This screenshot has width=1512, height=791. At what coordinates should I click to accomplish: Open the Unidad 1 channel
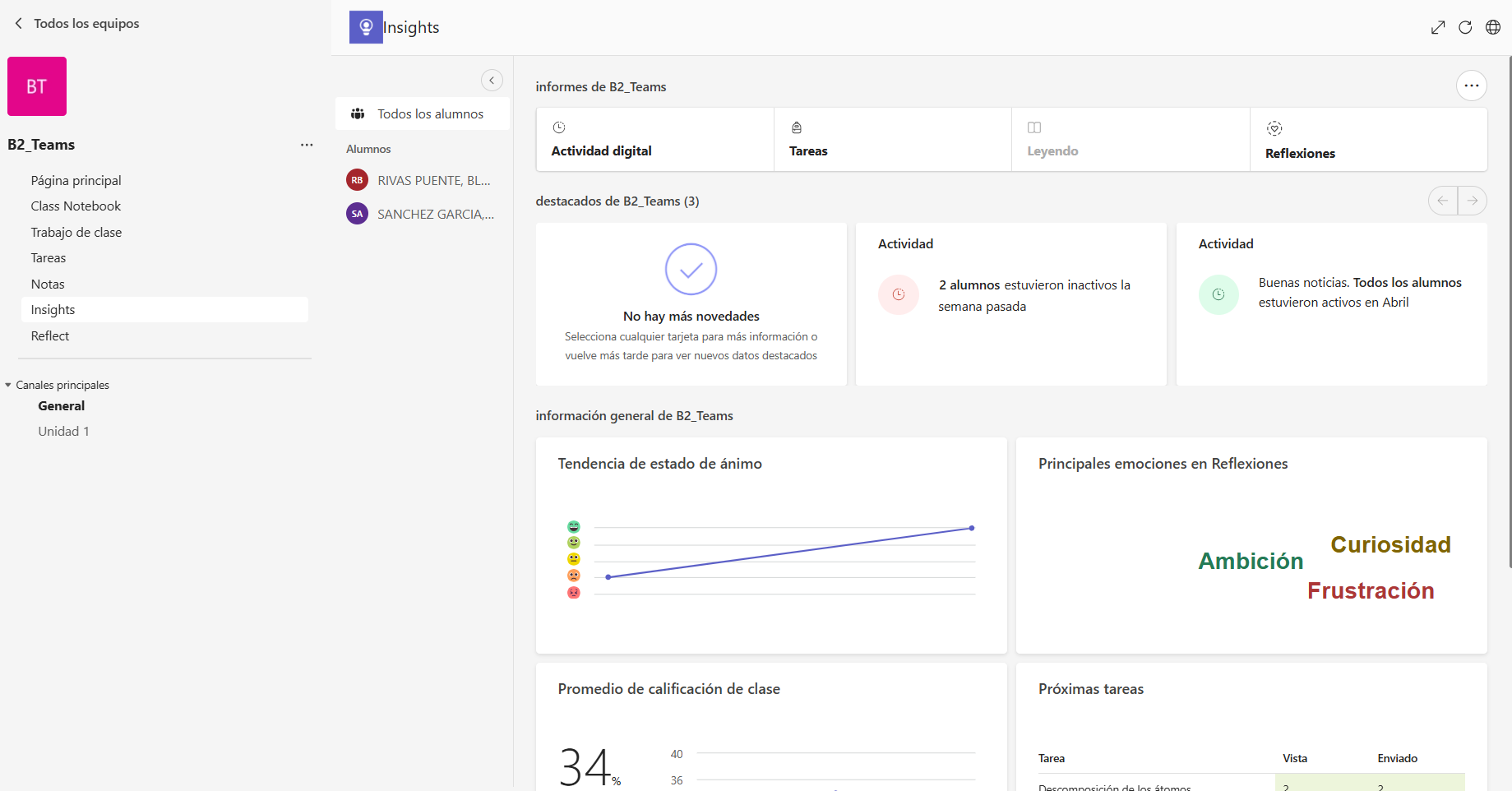tap(63, 432)
